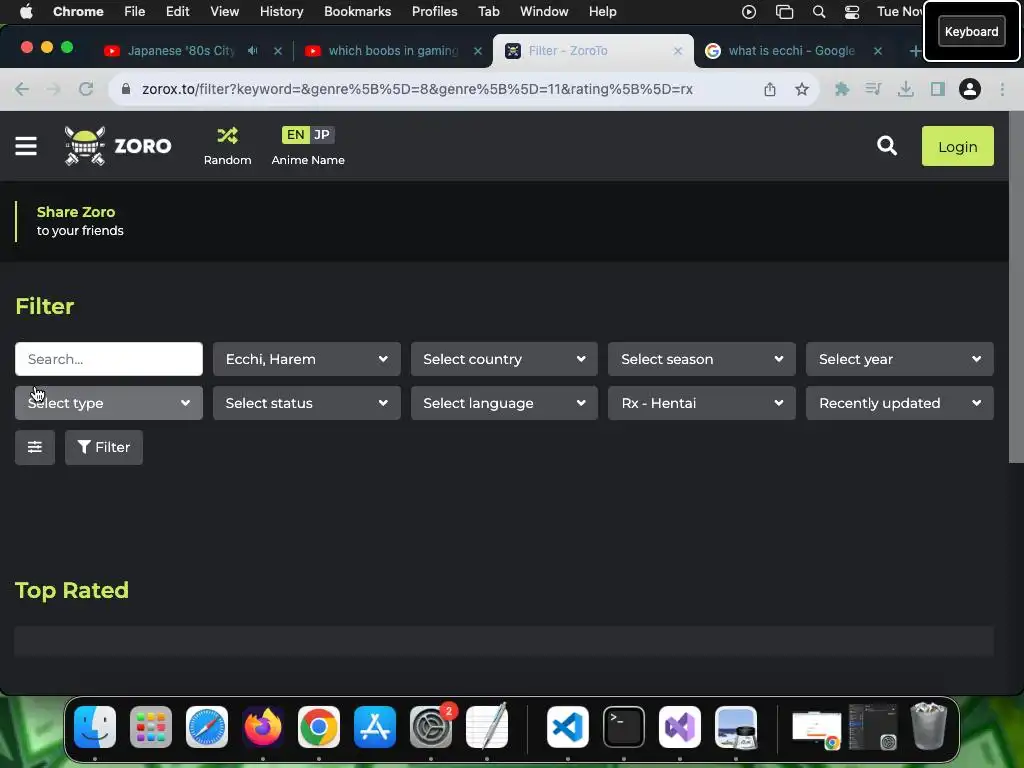Open the View menu
1024x768 pixels.
click(224, 12)
